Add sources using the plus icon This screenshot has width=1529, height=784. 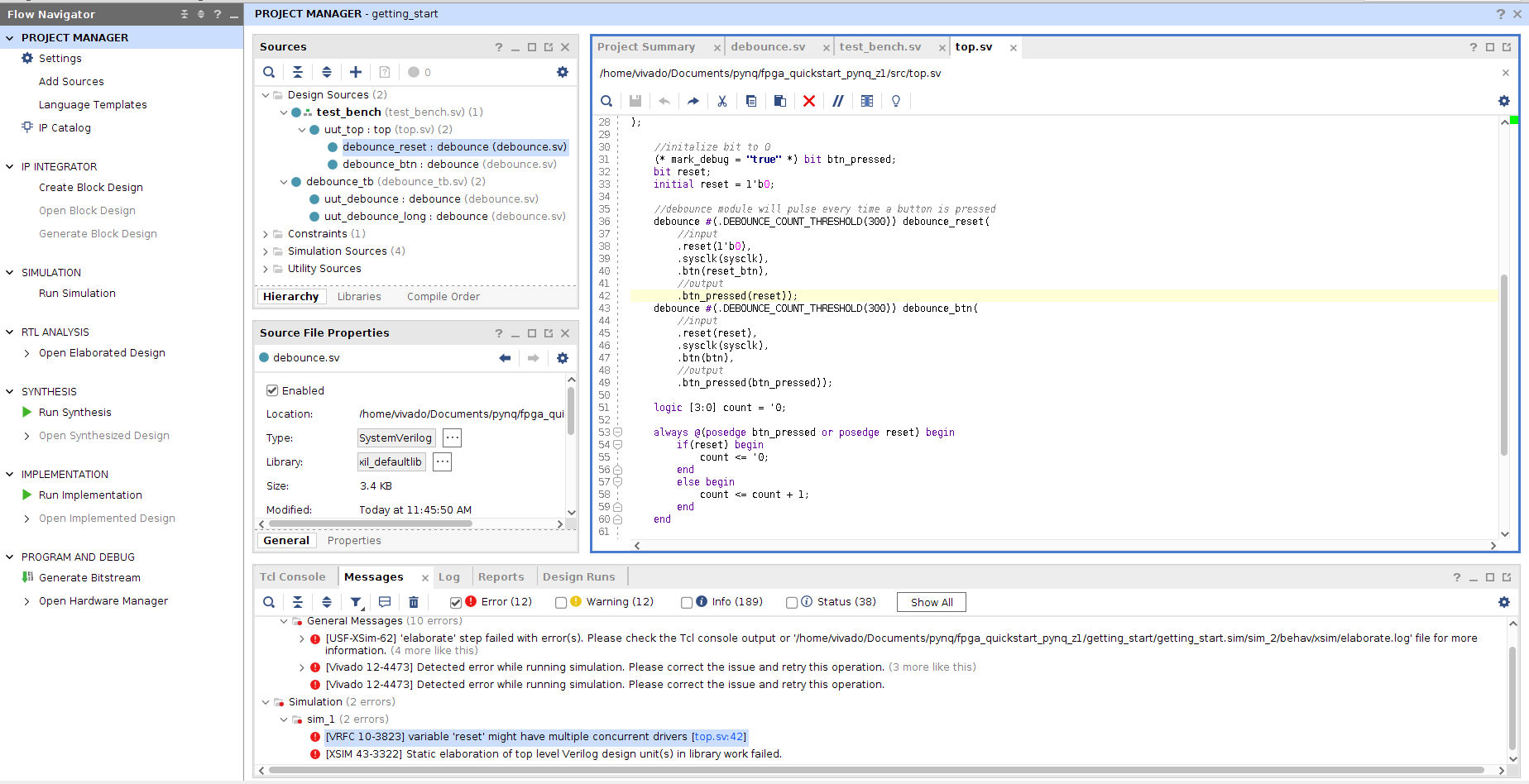pos(356,72)
